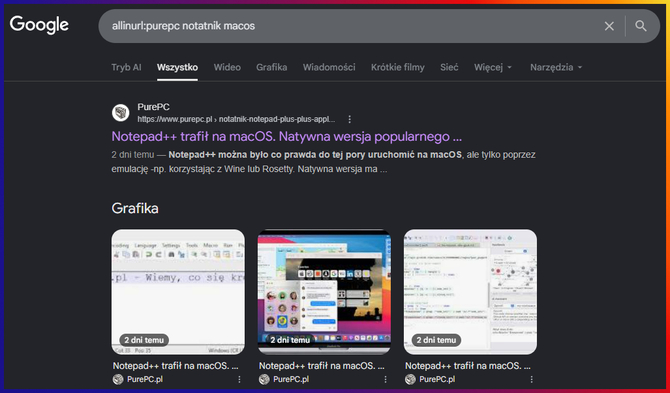Switch to Tryb AI tab

[x=126, y=67]
